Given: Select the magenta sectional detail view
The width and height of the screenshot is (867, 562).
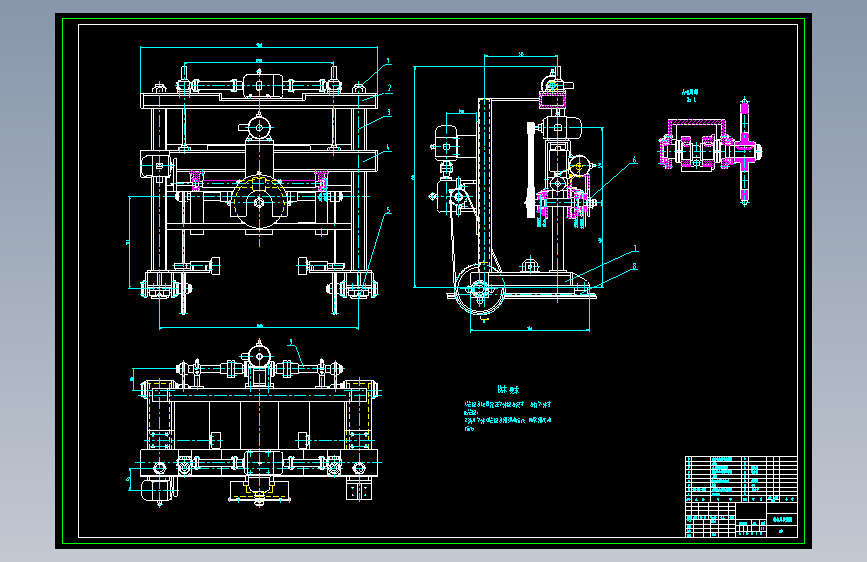Looking at the screenshot, I should coord(711,152).
